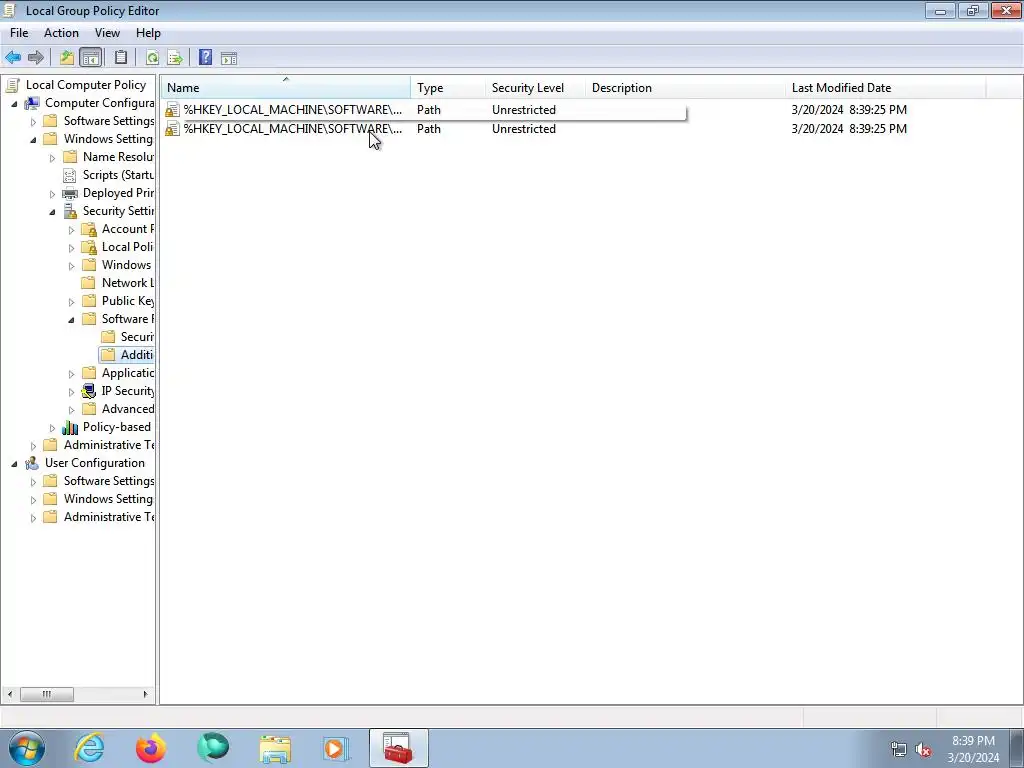Sort by the Security Level column header
The width and height of the screenshot is (1024, 768).
pyautogui.click(x=536, y=88)
